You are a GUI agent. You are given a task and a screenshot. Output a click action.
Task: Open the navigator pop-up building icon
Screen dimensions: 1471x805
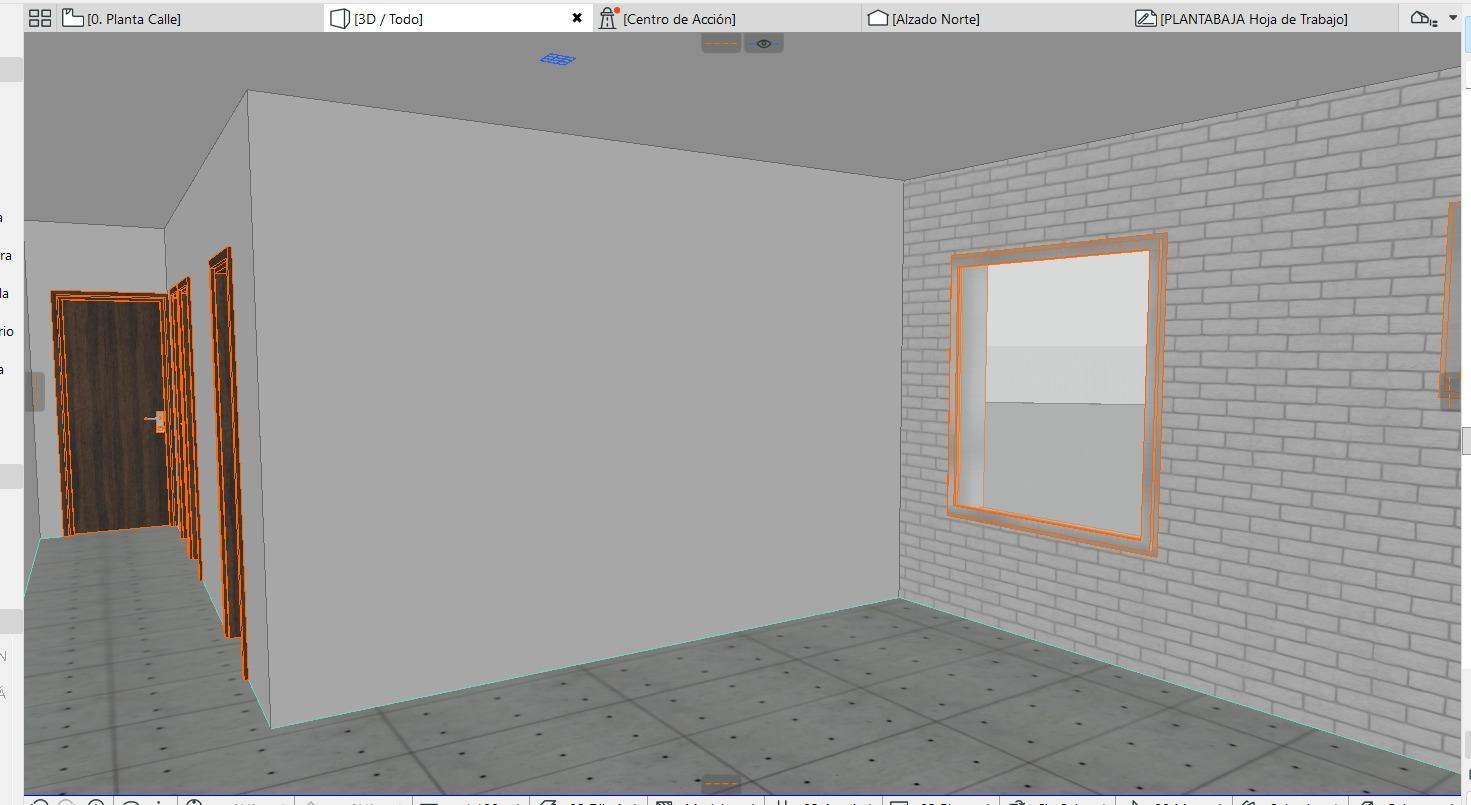tap(1421, 18)
